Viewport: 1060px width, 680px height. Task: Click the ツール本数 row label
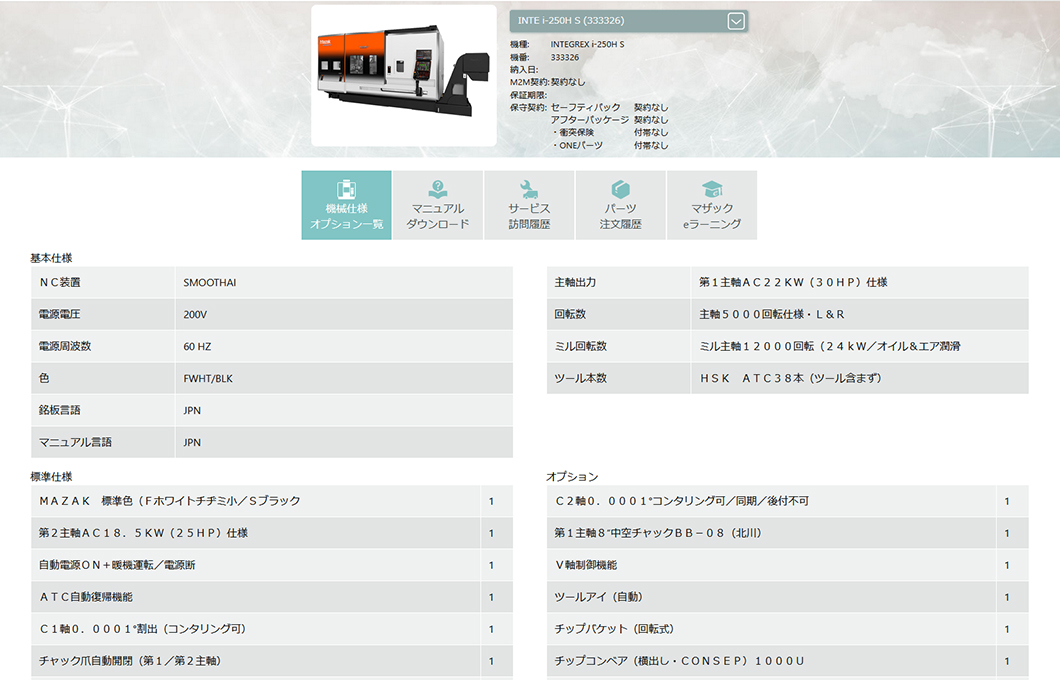coord(581,379)
